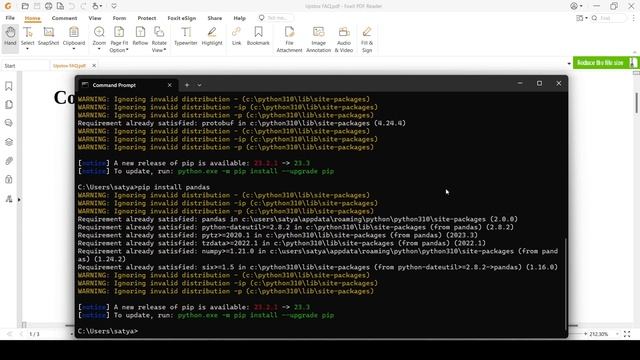Choose the Zoom tool icon
640x360 pixels.
point(99,32)
